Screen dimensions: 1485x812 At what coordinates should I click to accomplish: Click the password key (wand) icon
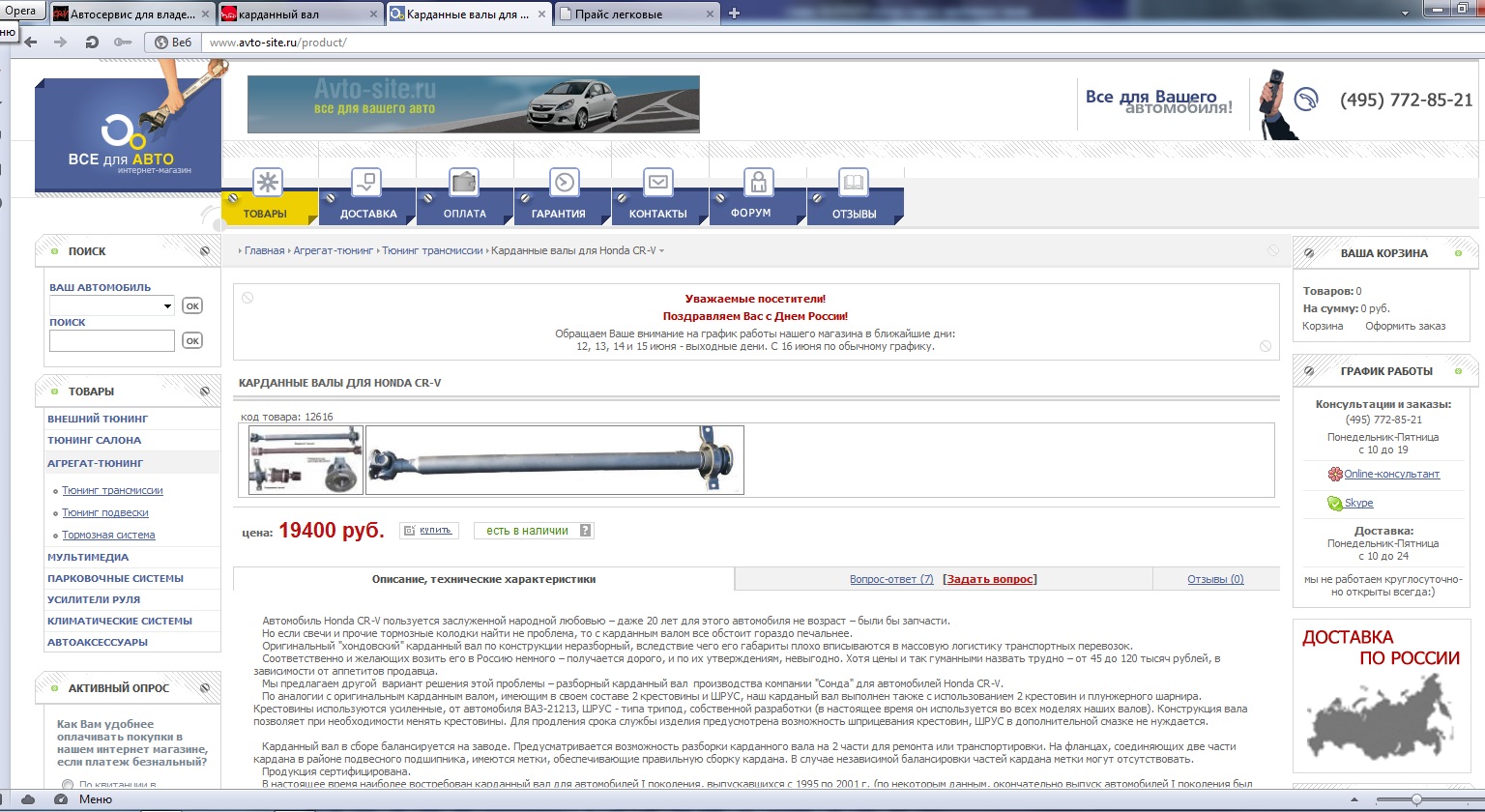(x=122, y=43)
